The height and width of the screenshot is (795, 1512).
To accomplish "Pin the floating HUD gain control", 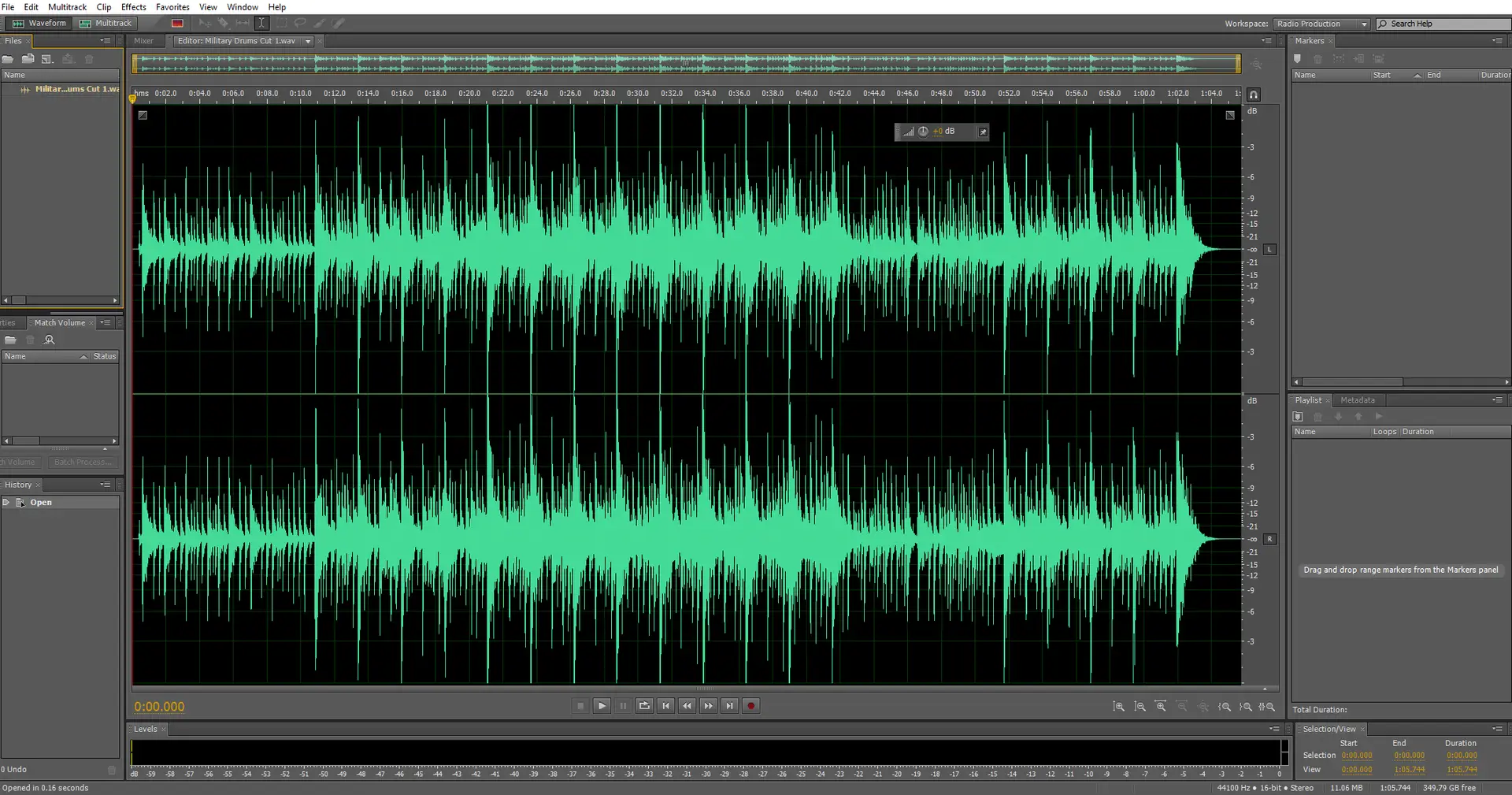I will (x=983, y=132).
